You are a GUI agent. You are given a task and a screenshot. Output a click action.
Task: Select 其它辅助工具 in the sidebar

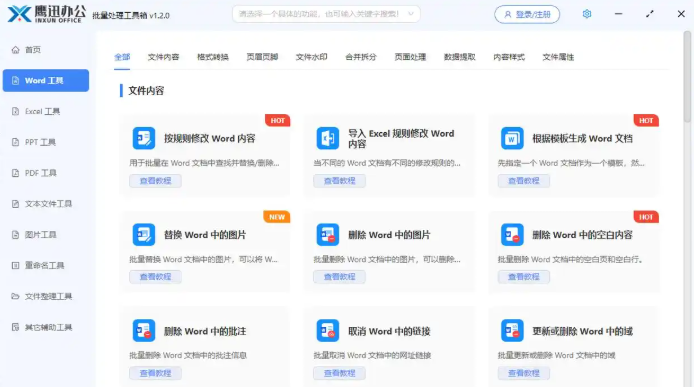(46, 327)
